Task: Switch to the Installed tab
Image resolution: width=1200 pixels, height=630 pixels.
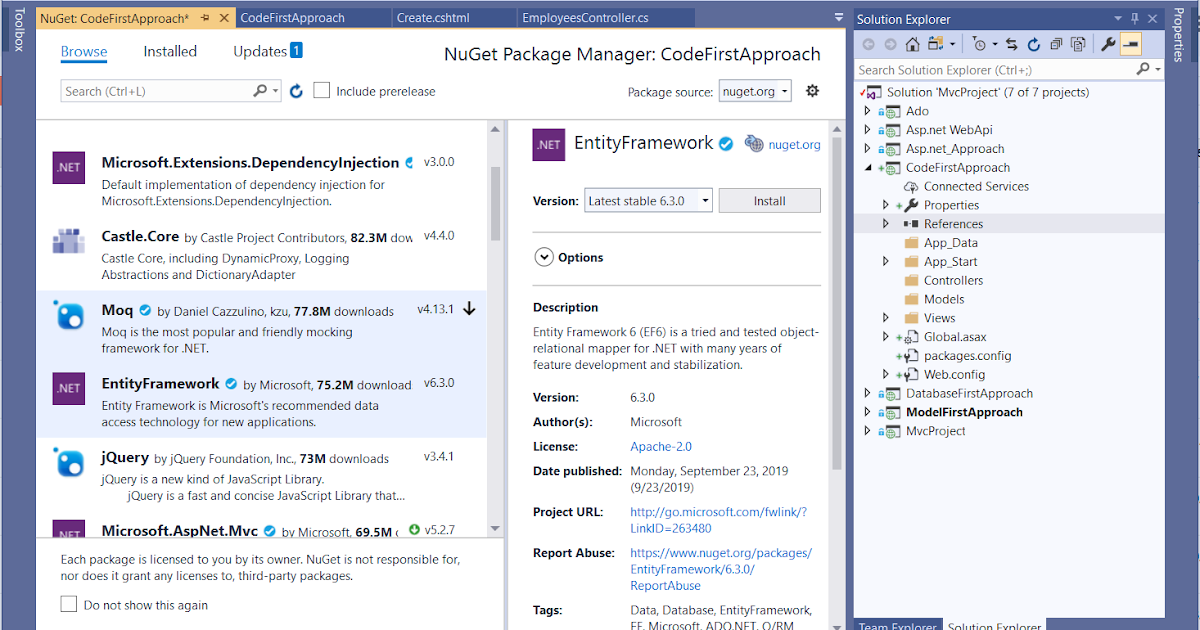Action: pyautogui.click(x=170, y=52)
